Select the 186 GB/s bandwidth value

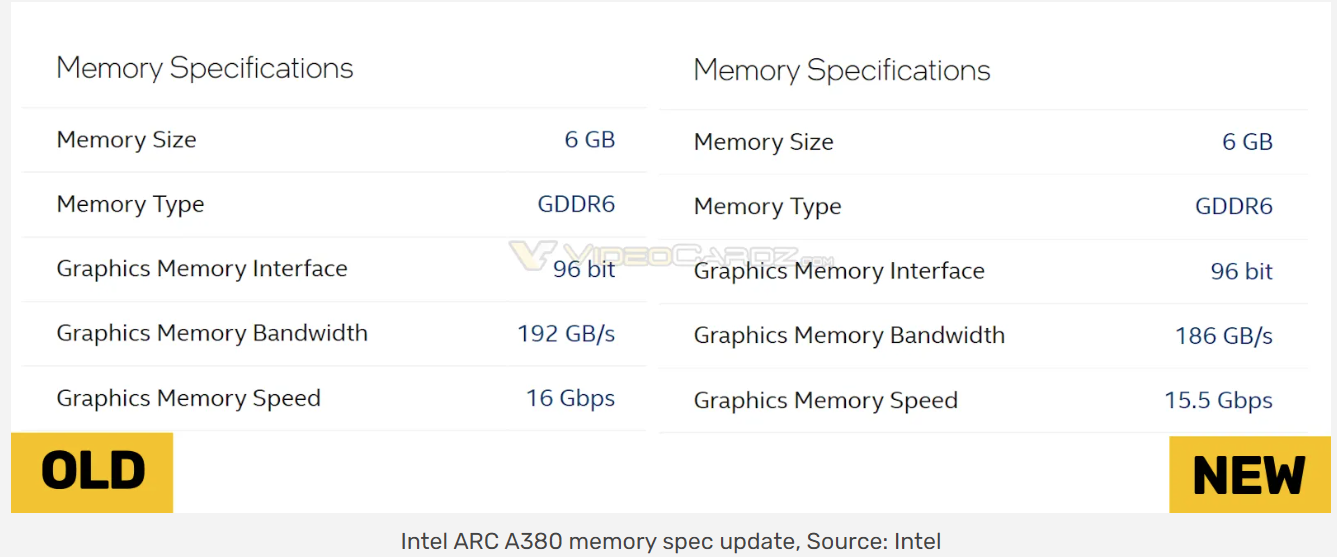click(1224, 335)
